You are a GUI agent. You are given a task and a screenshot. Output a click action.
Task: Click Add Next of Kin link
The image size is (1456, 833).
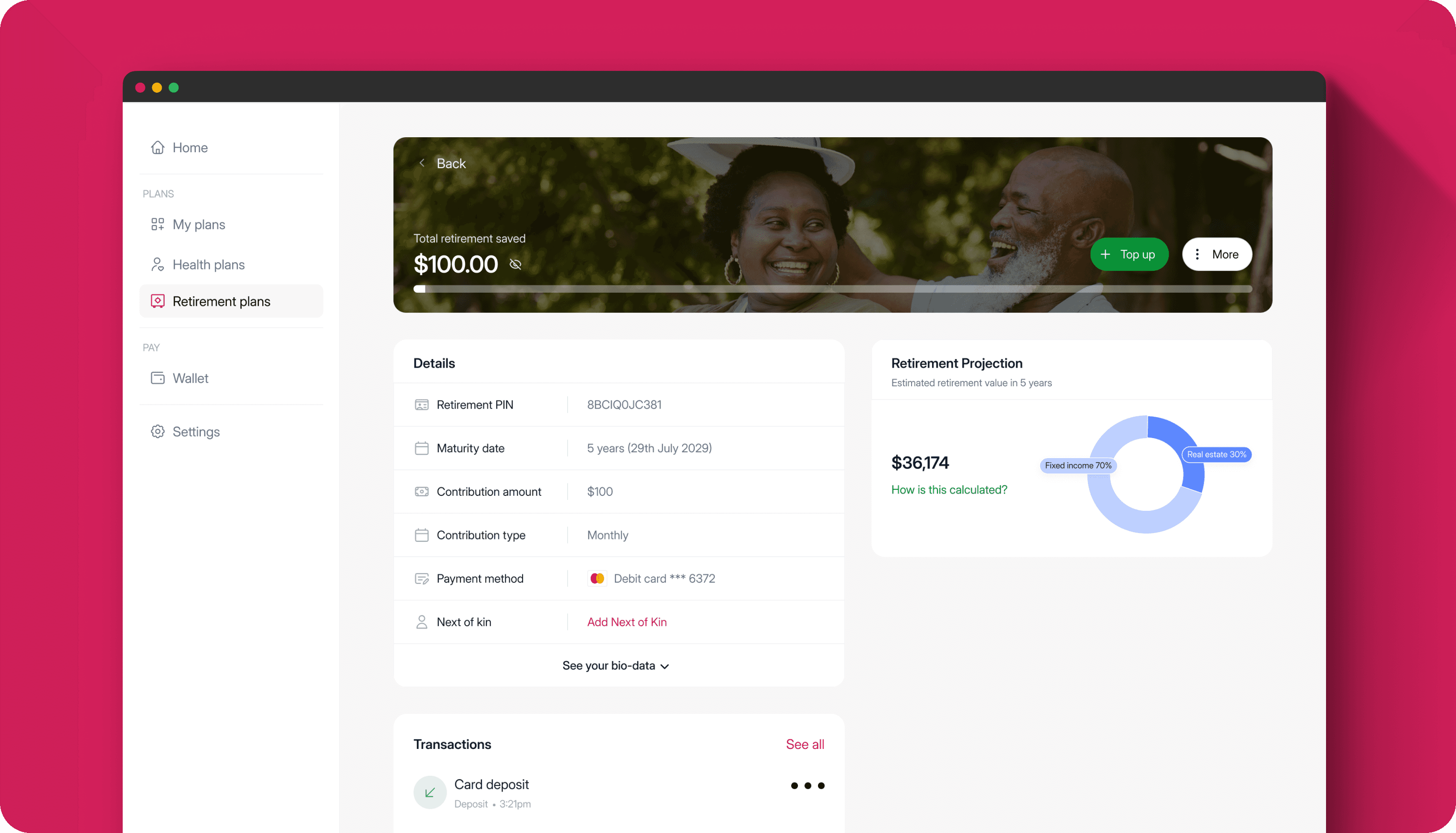tap(627, 622)
